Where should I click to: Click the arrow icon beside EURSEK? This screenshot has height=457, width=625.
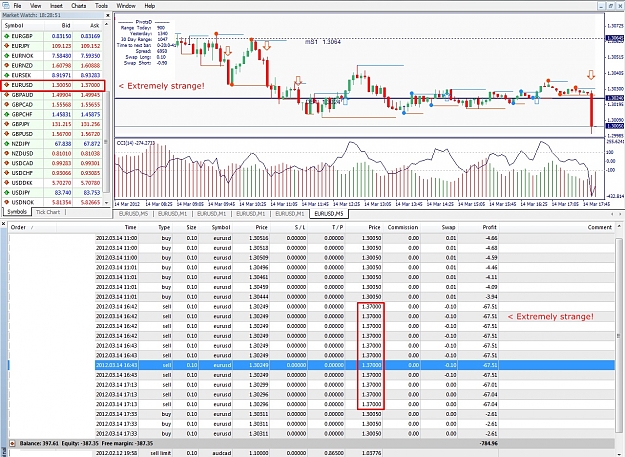(6, 75)
